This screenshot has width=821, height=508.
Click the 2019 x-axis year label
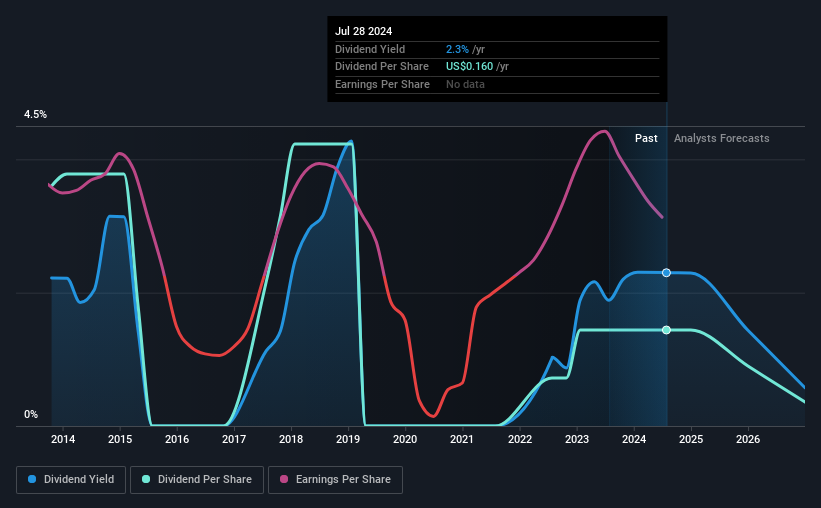point(348,439)
